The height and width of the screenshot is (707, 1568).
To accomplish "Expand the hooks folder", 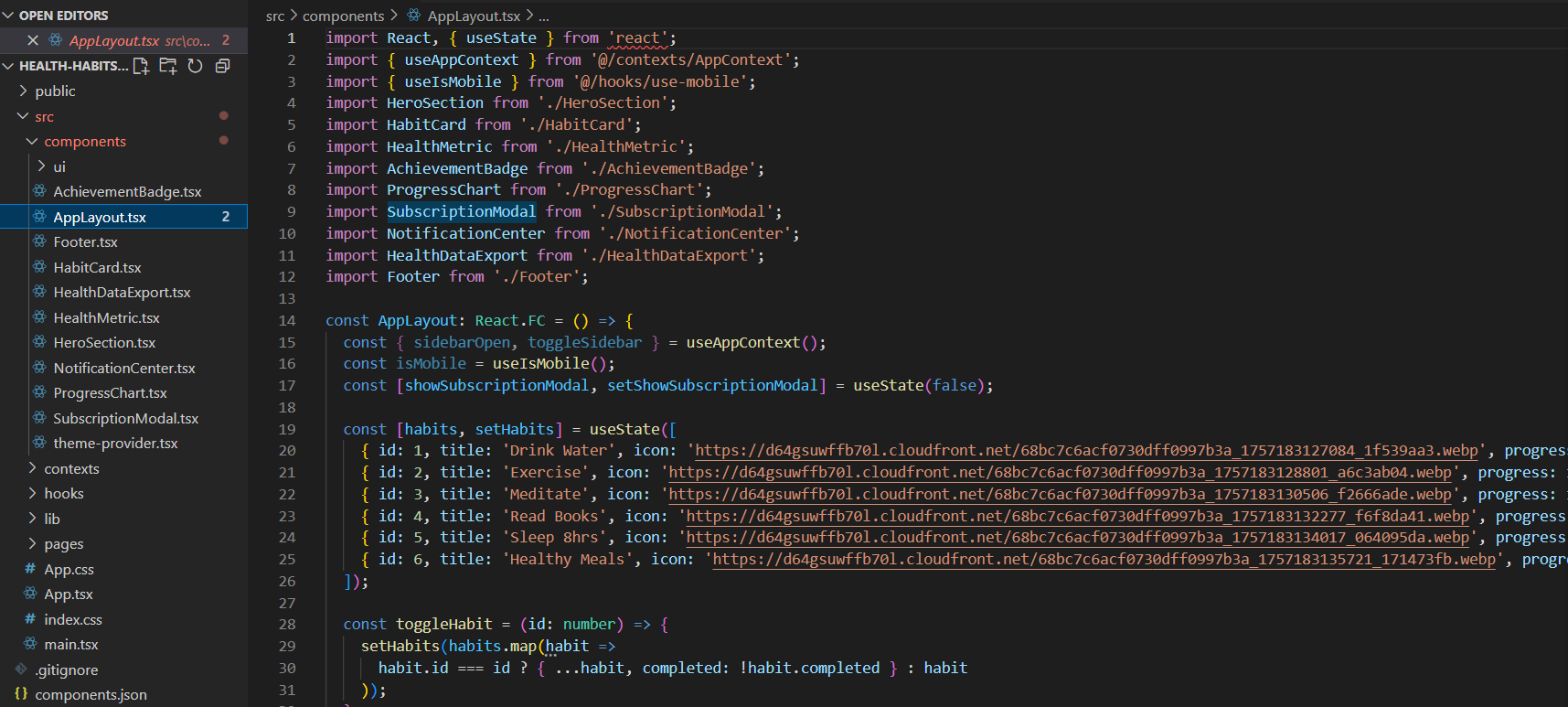I will 32,493.
